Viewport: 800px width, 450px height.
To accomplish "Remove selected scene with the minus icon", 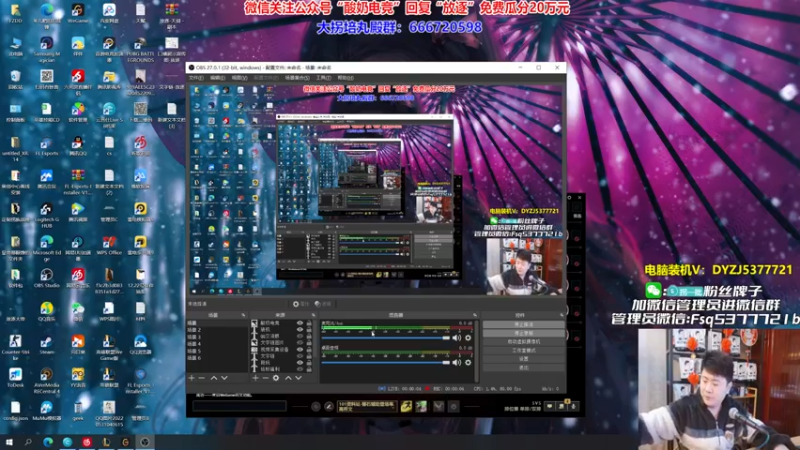I will click(x=202, y=378).
